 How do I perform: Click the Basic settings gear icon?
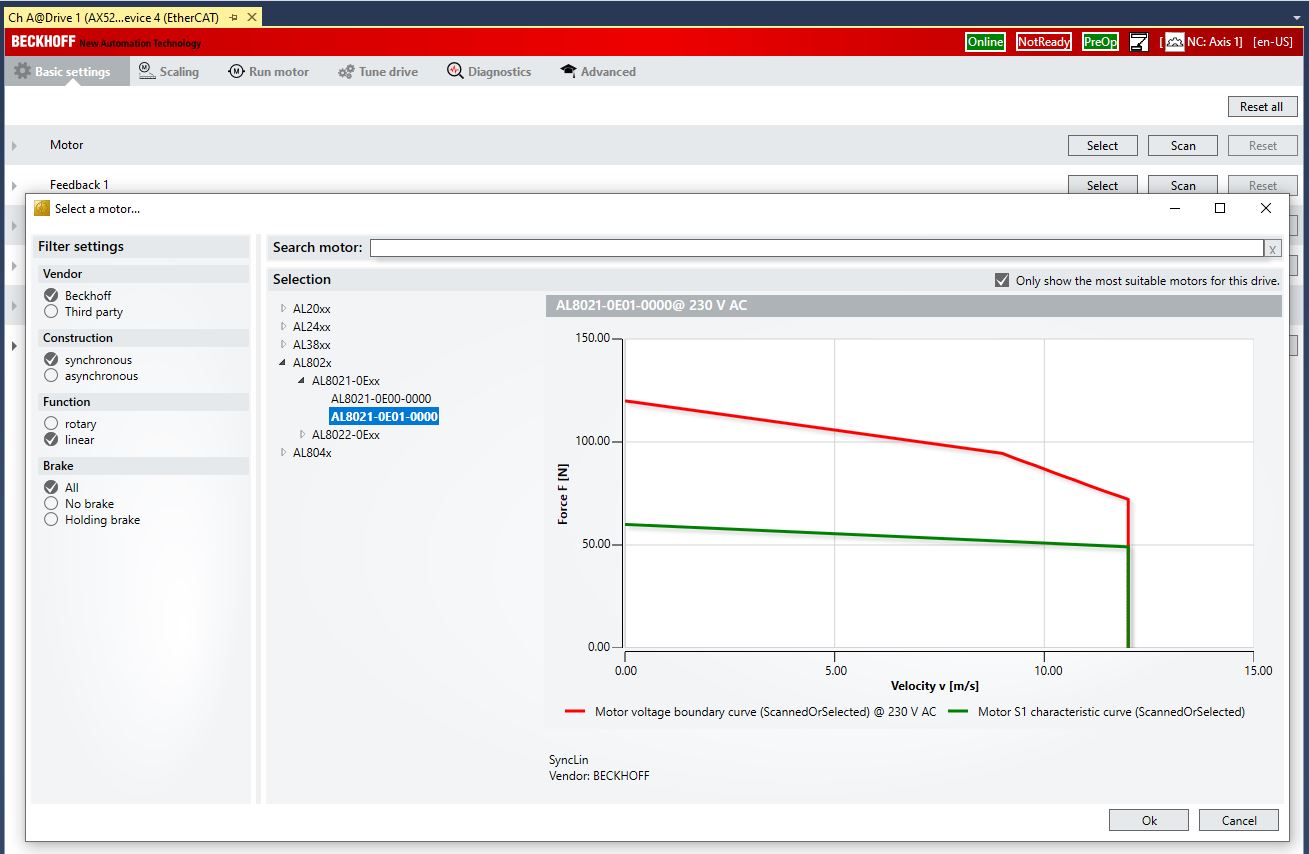[x=22, y=72]
